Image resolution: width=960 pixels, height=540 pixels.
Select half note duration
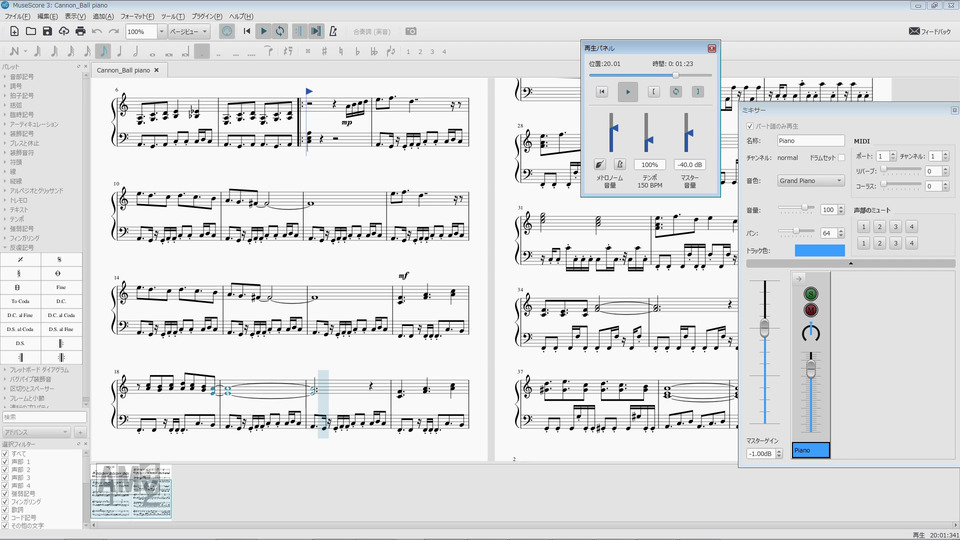(135, 51)
